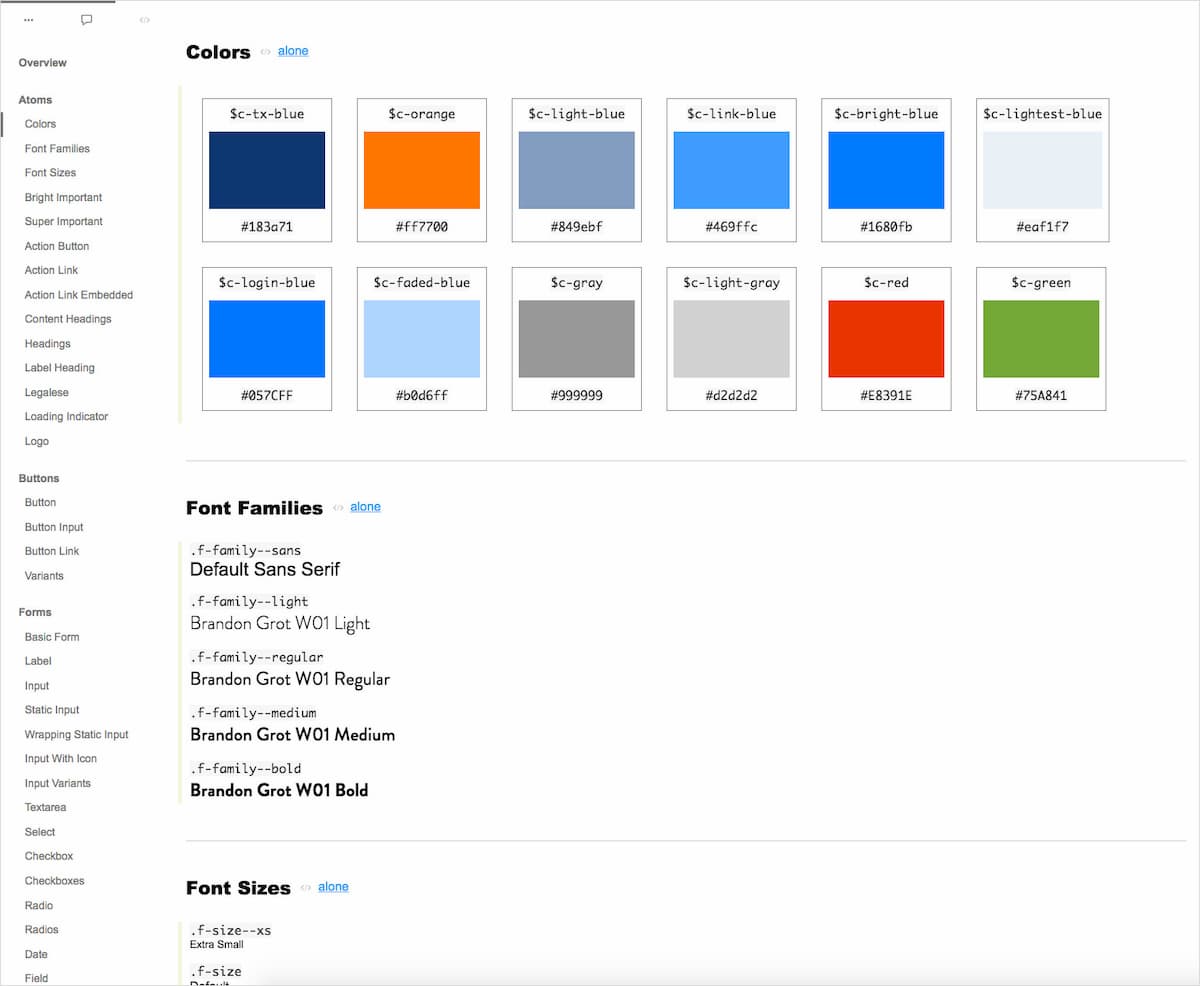Select Font Families in sidebar navigation

click(x=57, y=149)
